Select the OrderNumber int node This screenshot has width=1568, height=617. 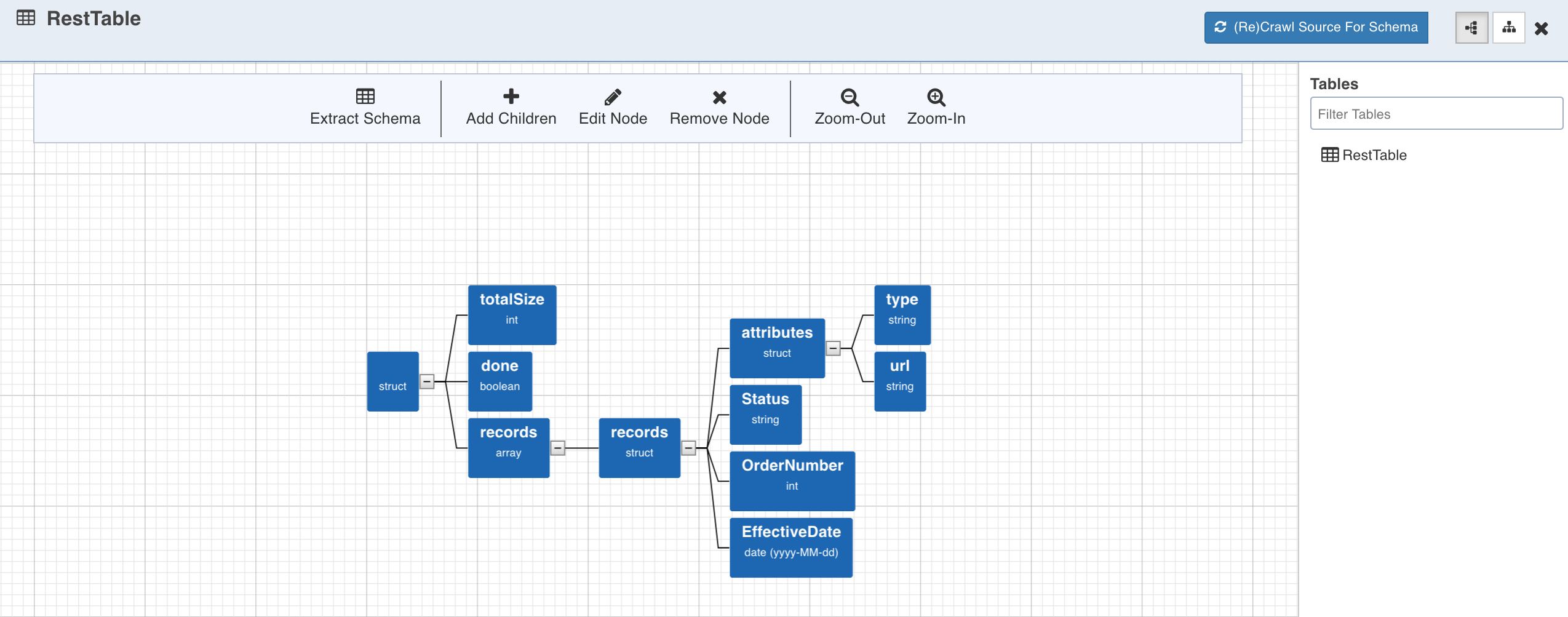click(x=792, y=480)
